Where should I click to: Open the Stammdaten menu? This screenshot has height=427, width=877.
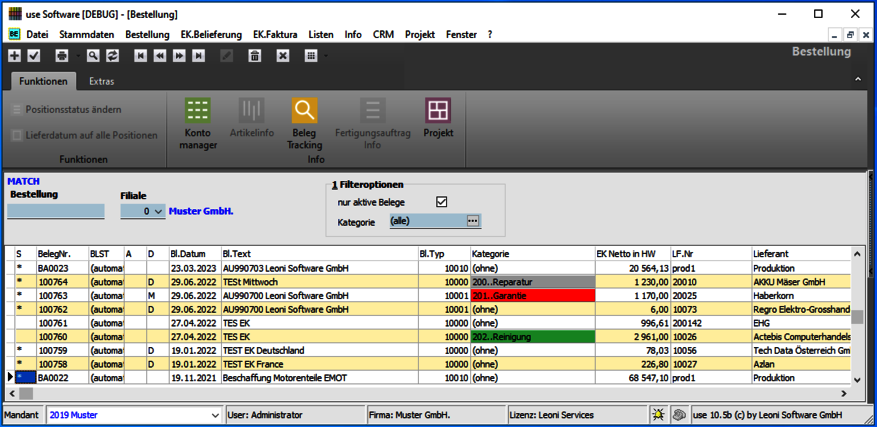pos(86,34)
